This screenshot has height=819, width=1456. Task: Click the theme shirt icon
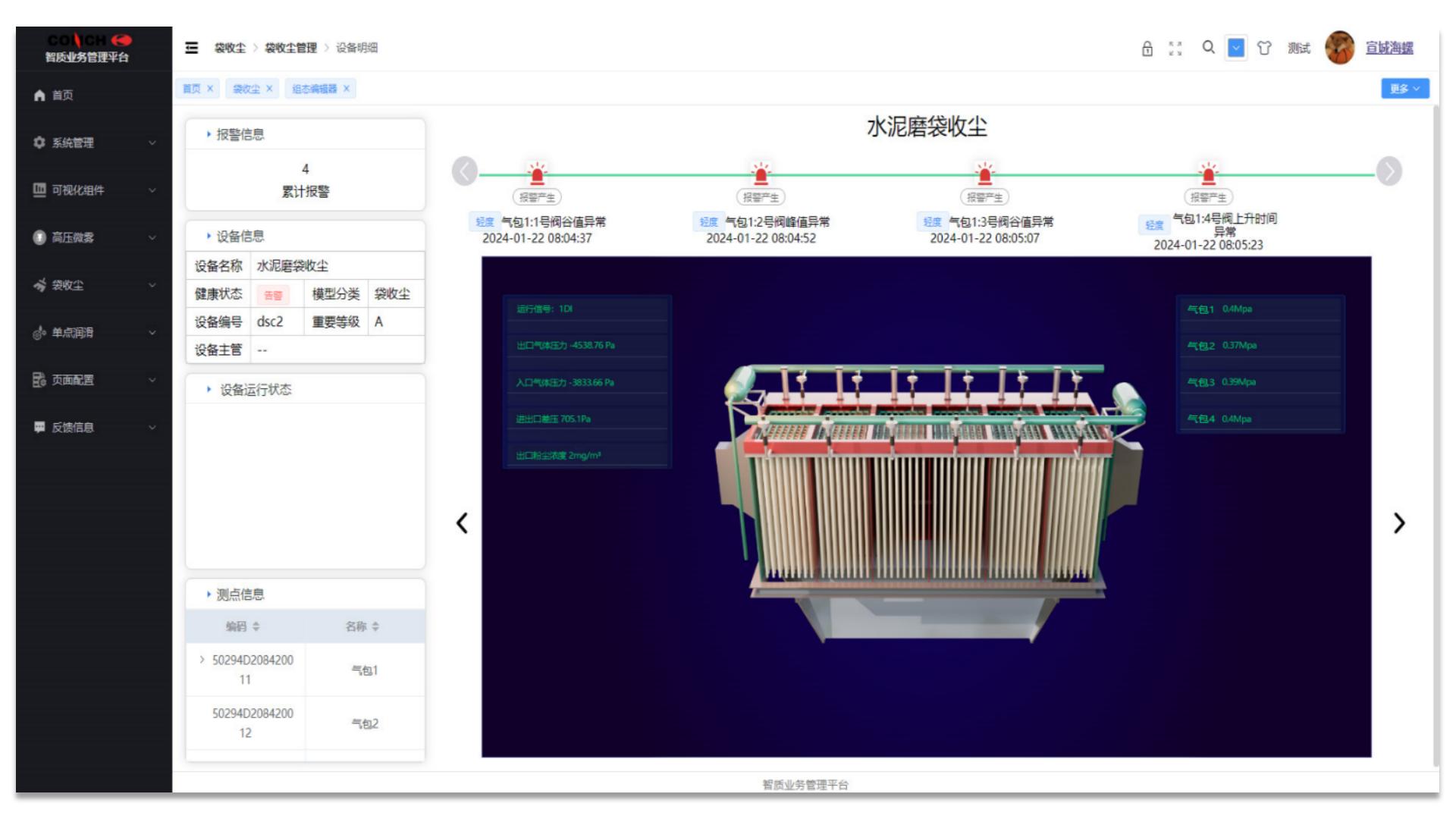pos(1264,49)
